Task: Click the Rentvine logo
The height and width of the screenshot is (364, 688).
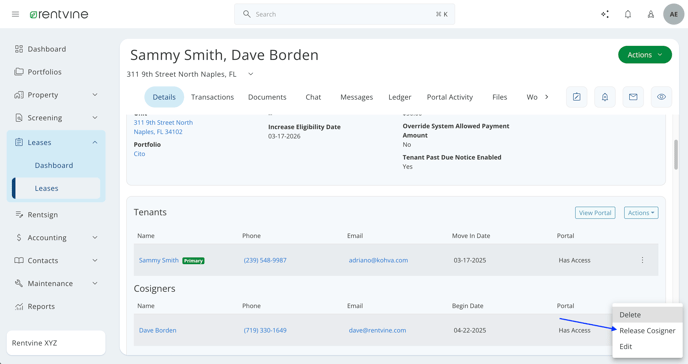Action: pyautogui.click(x=59, y=14)
